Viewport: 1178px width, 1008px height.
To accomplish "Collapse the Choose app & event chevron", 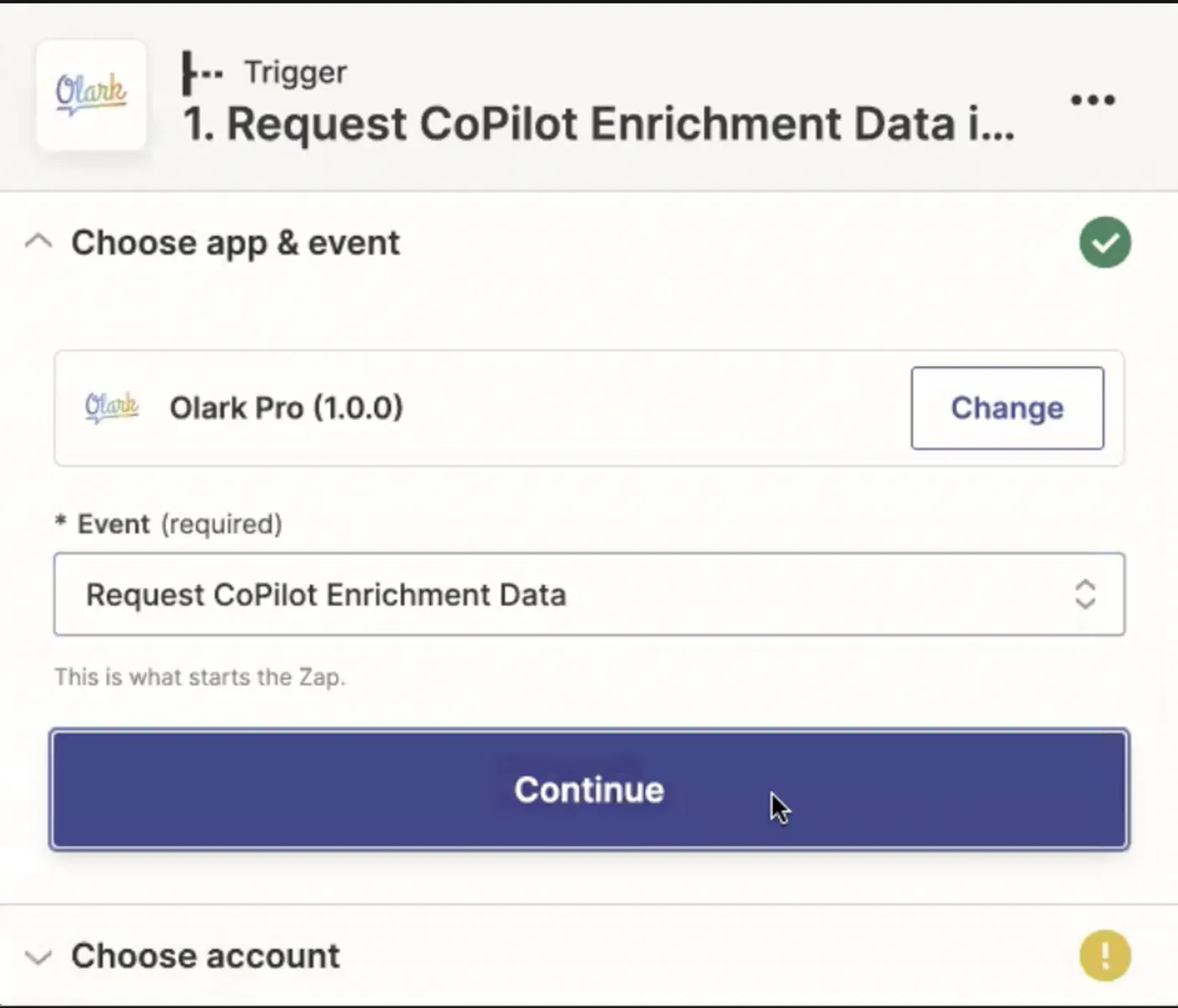I will tap(39, 243).
